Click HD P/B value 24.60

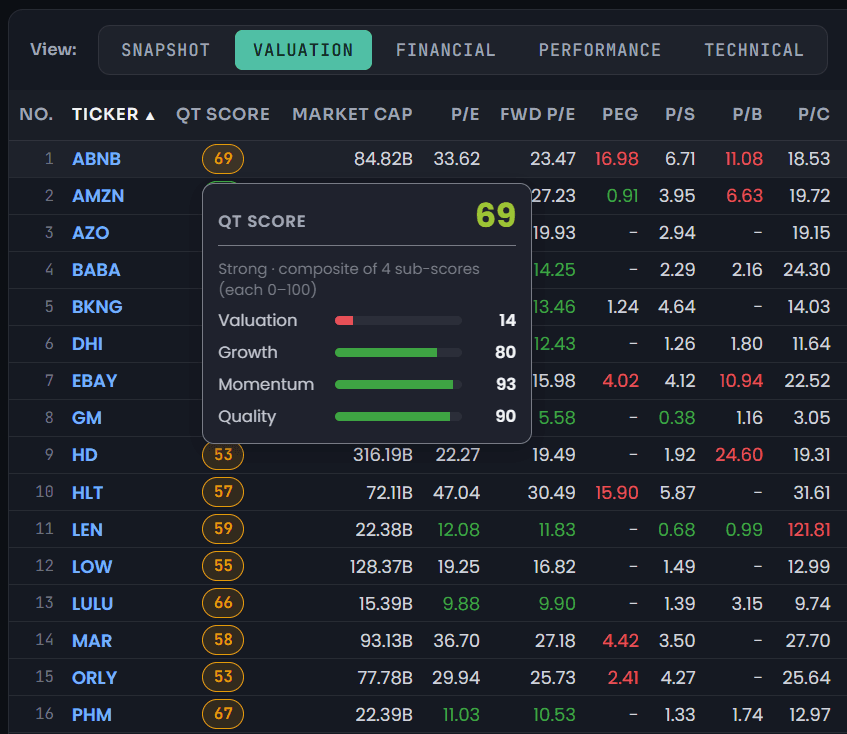739,455
